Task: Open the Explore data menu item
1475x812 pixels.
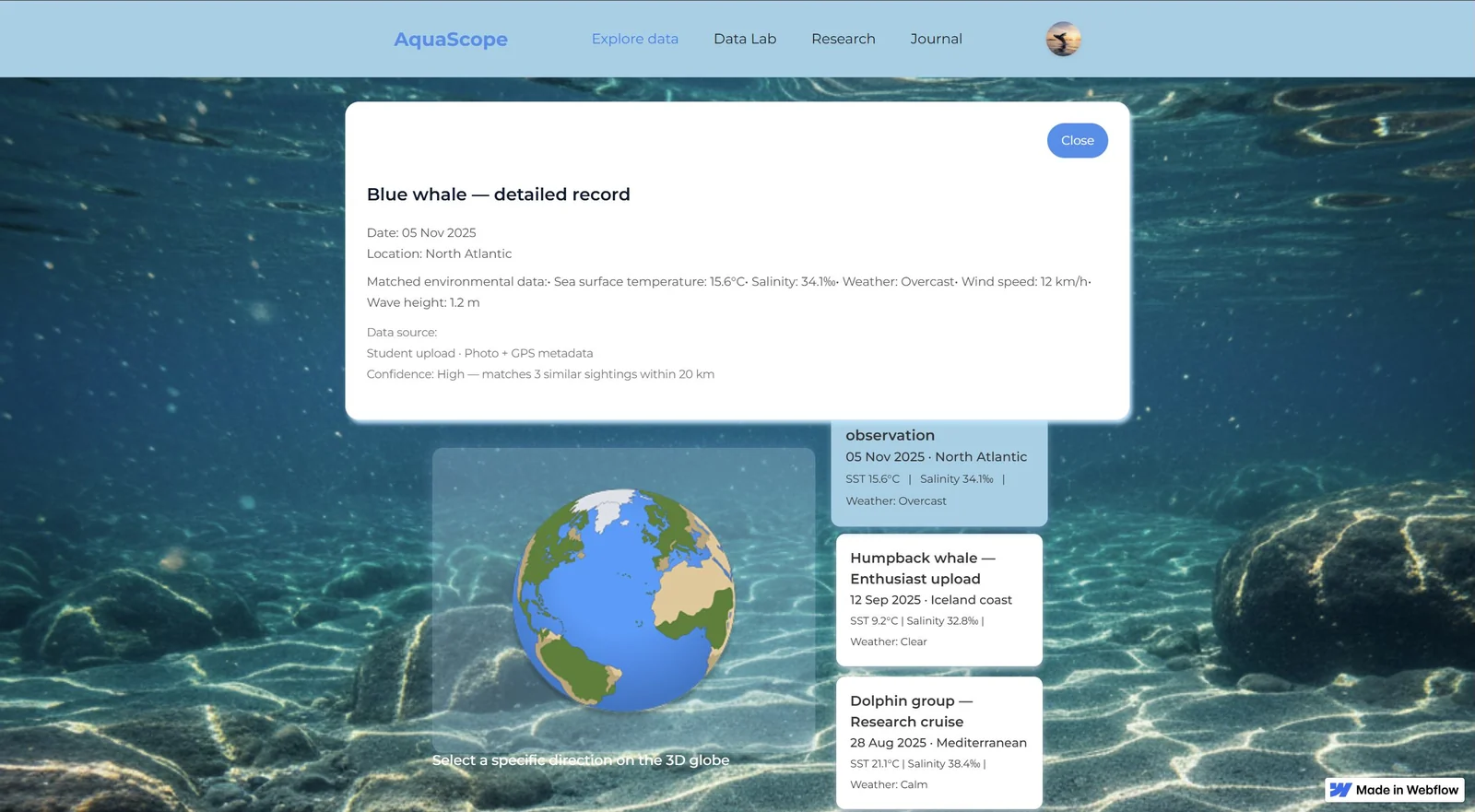Action: 635,39
